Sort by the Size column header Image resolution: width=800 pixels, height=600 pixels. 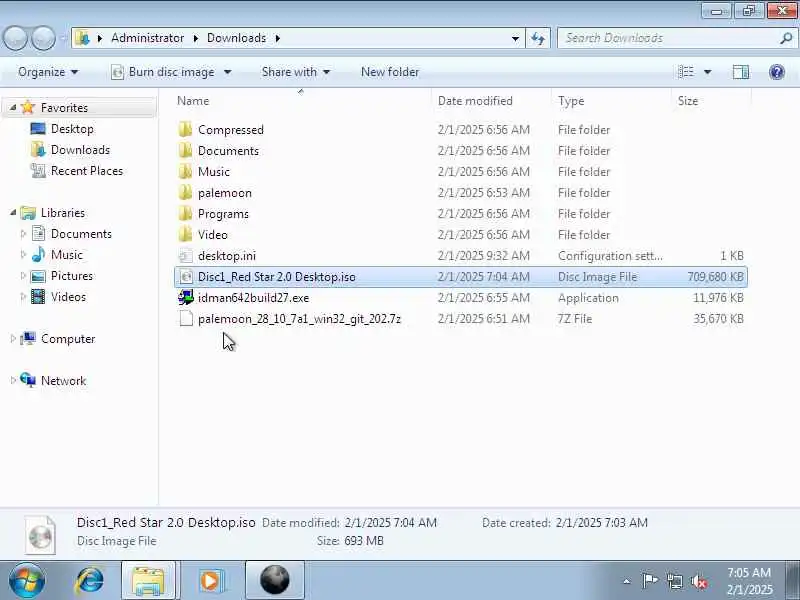(x=711, y=101)
